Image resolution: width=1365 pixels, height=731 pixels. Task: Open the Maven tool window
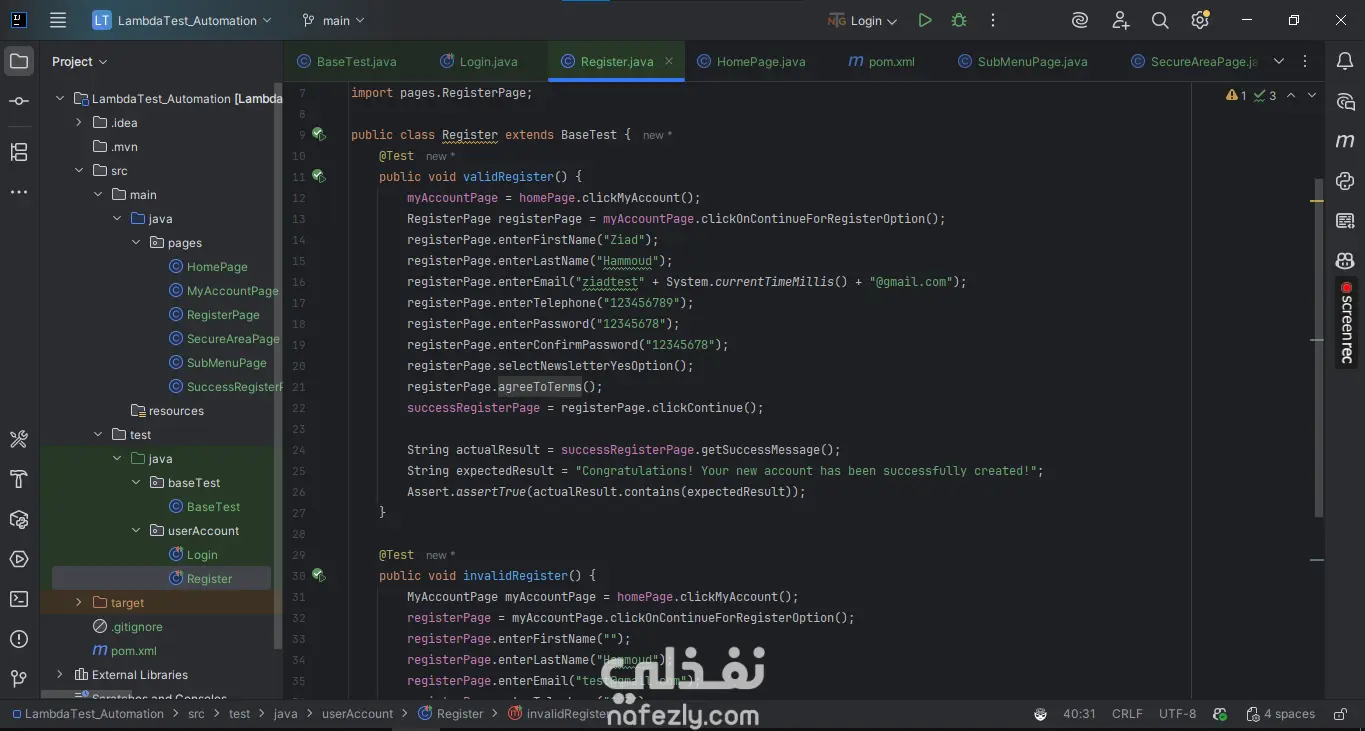[1345, 141]
